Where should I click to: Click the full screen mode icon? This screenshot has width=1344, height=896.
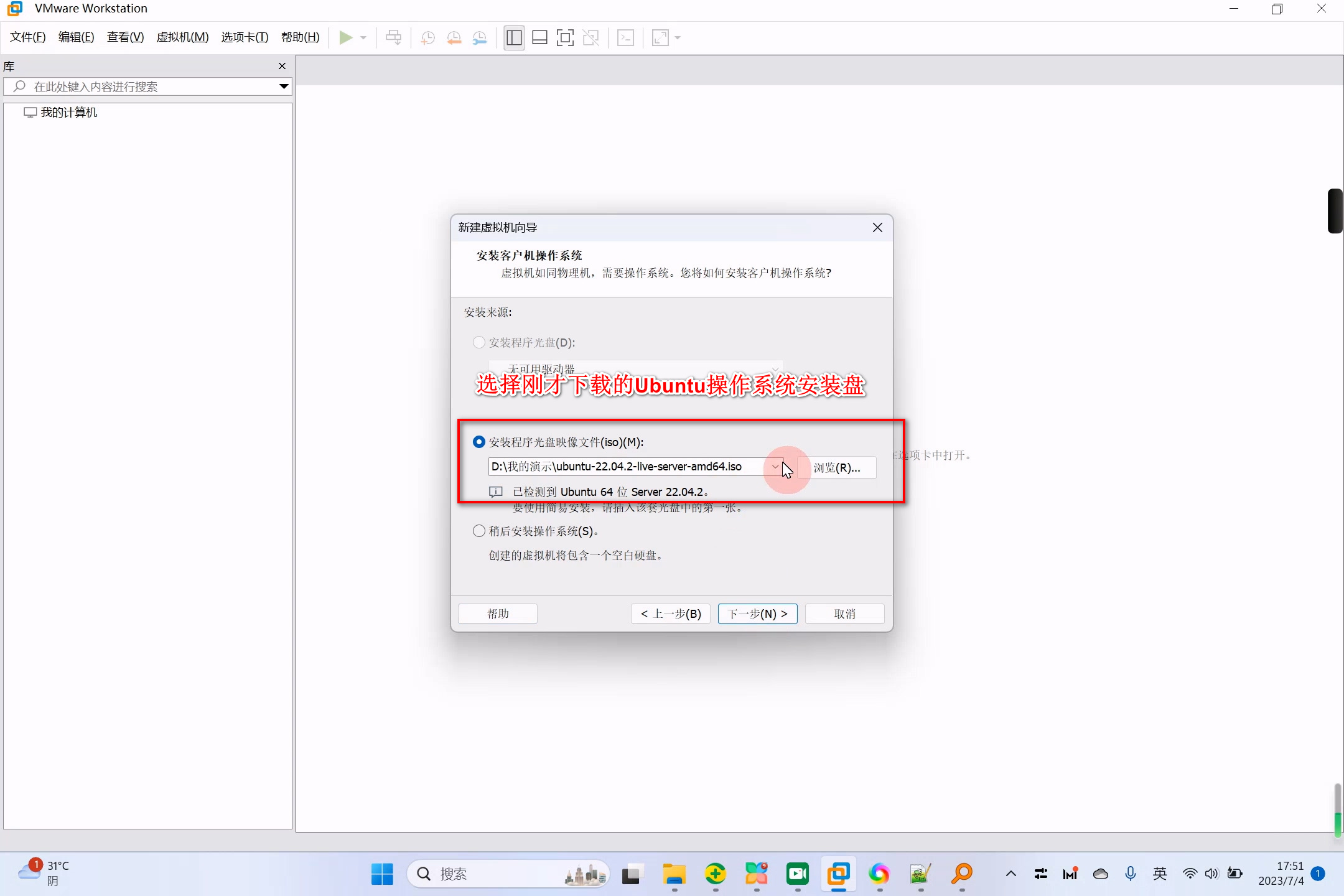click(x=565, y=38)
